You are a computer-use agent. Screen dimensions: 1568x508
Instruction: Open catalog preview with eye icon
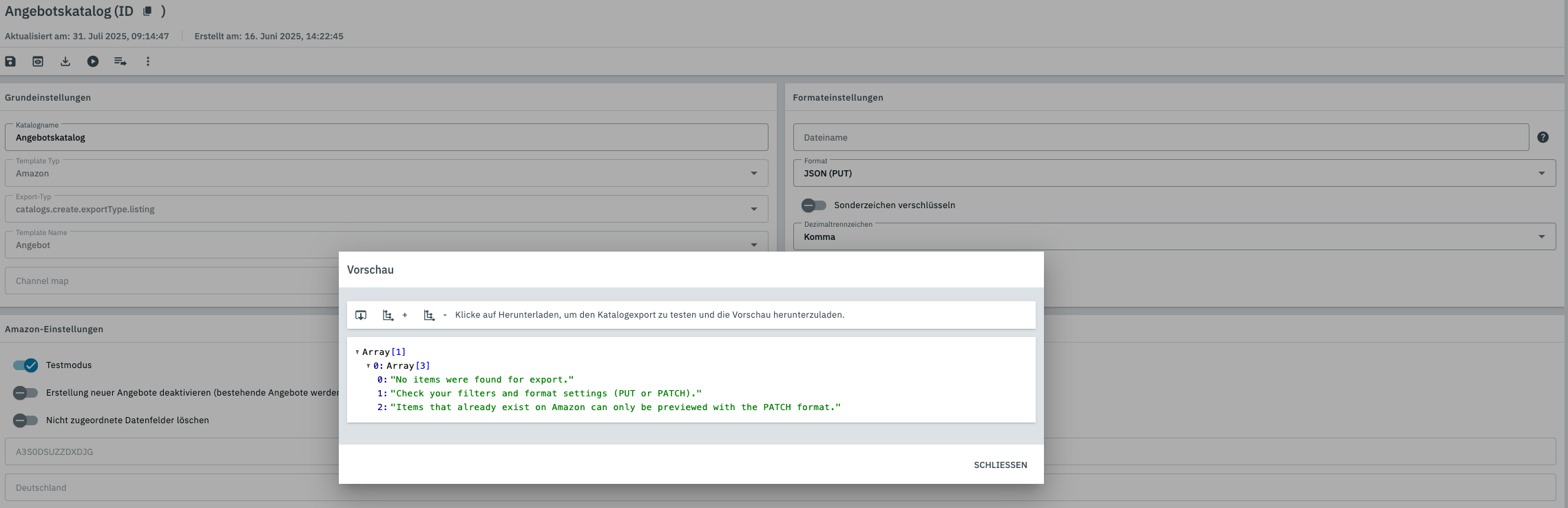click(x=38, y=61)
